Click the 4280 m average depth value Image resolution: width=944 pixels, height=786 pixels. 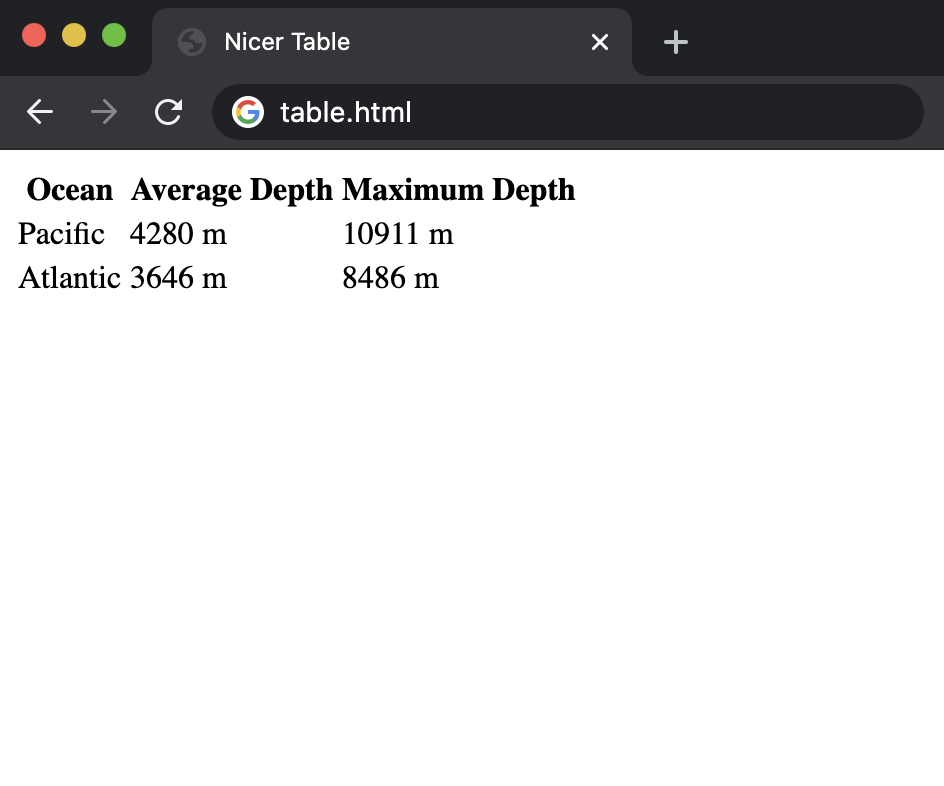pyautogui.click(x=178, y=234)
